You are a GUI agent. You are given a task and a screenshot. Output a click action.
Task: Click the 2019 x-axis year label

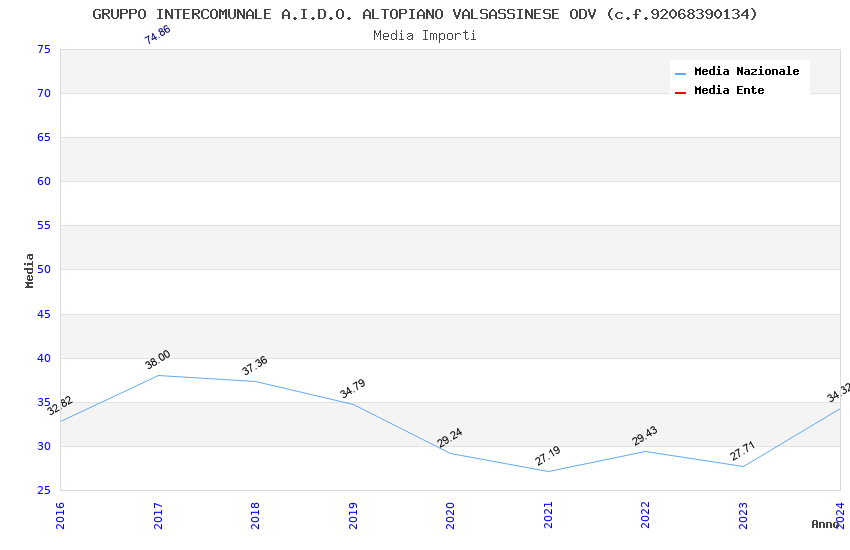pyautogui.click(x=353, y=515)
